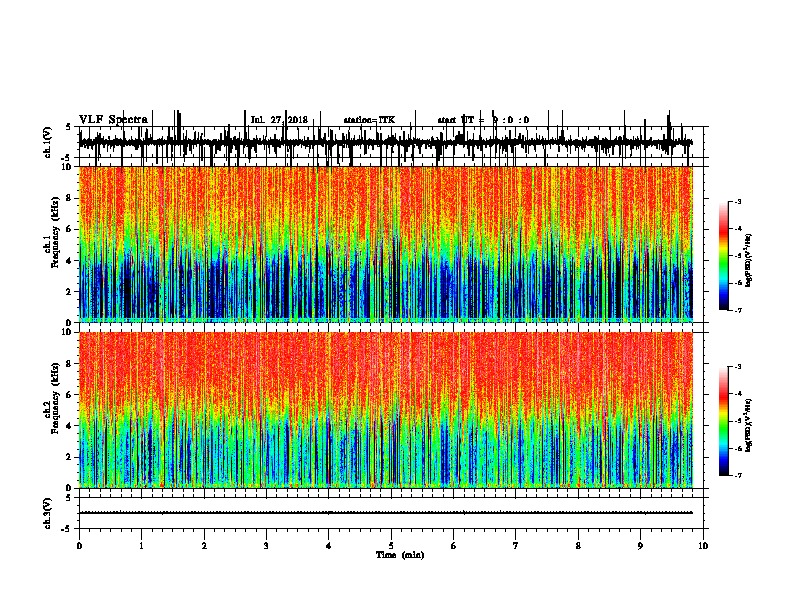792x612 pixels.
Task: Click the '-7' bottom value of ch.2 color bar
Action: (x=737, y=476)
